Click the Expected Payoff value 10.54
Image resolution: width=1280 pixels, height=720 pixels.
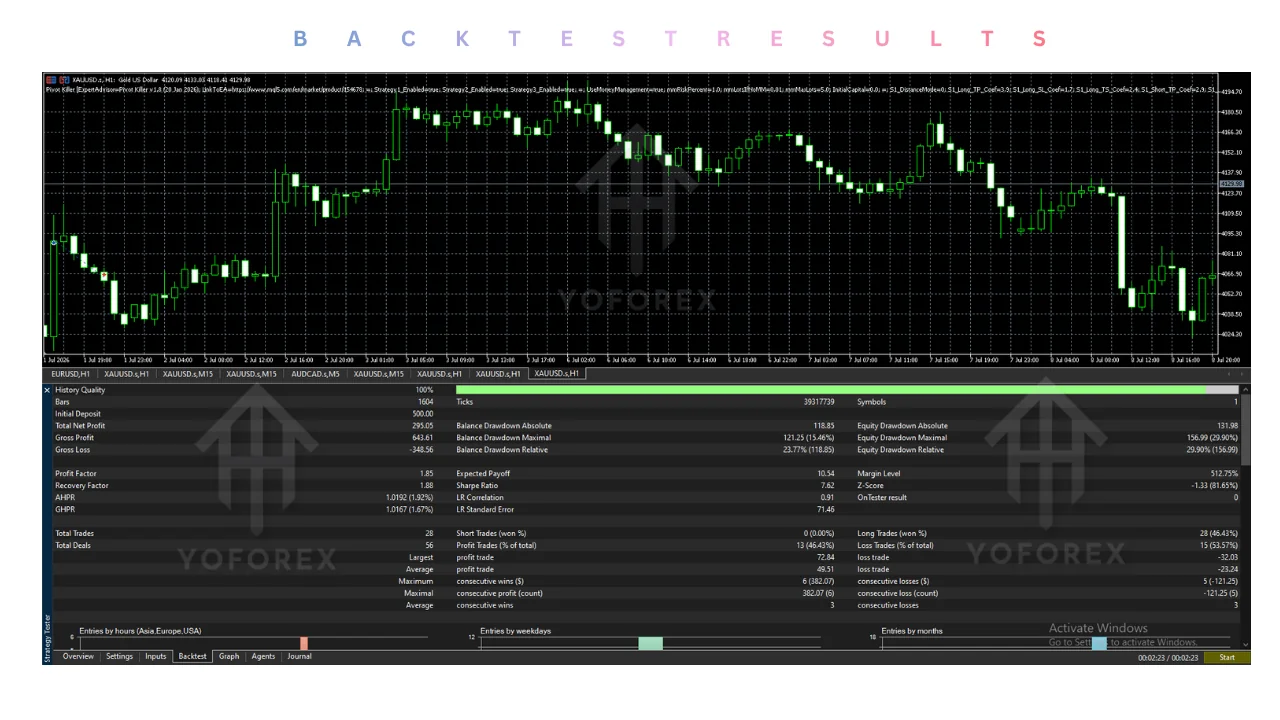pyautogui.click(x=825, y=474)
